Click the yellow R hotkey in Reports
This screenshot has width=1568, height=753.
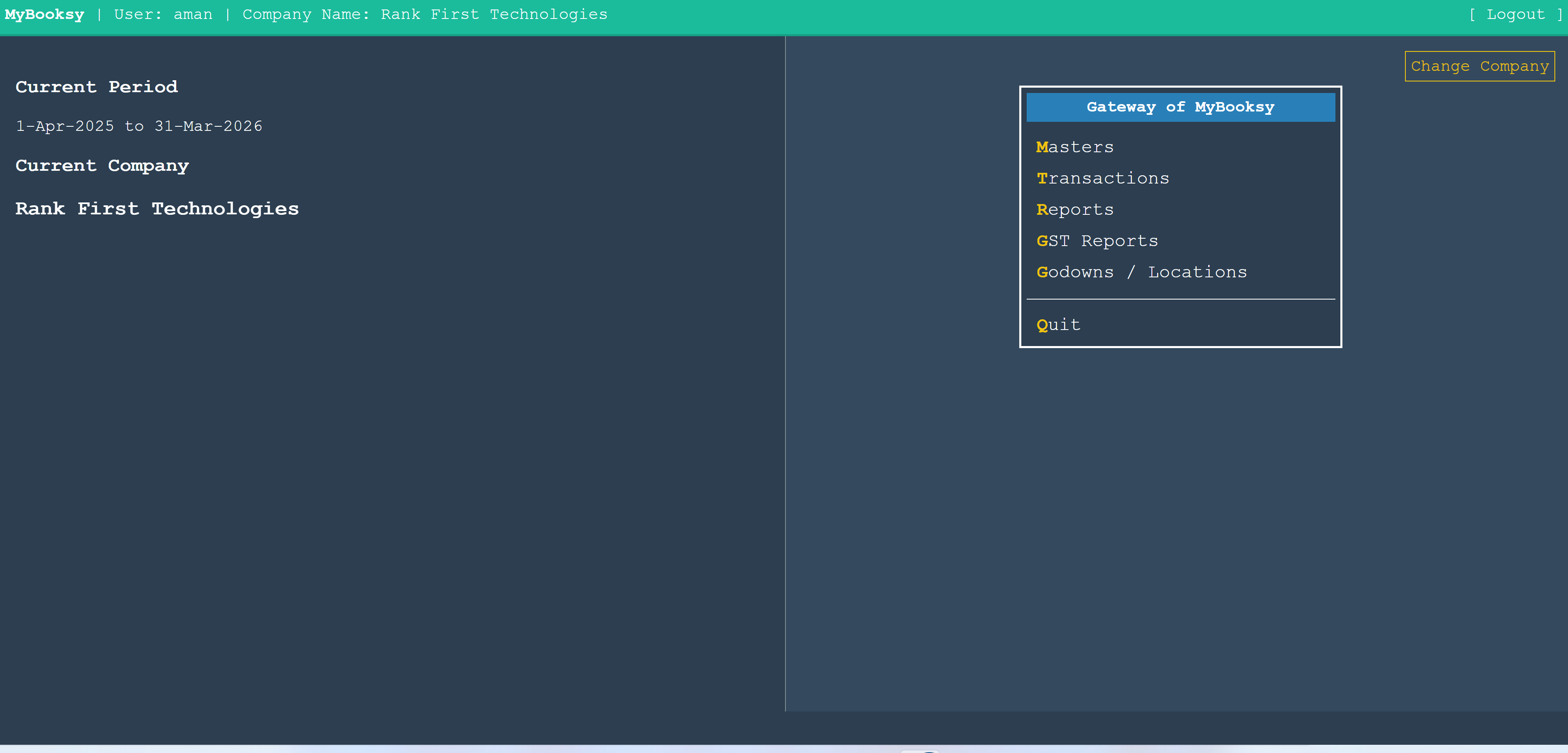click(1043, 209)
